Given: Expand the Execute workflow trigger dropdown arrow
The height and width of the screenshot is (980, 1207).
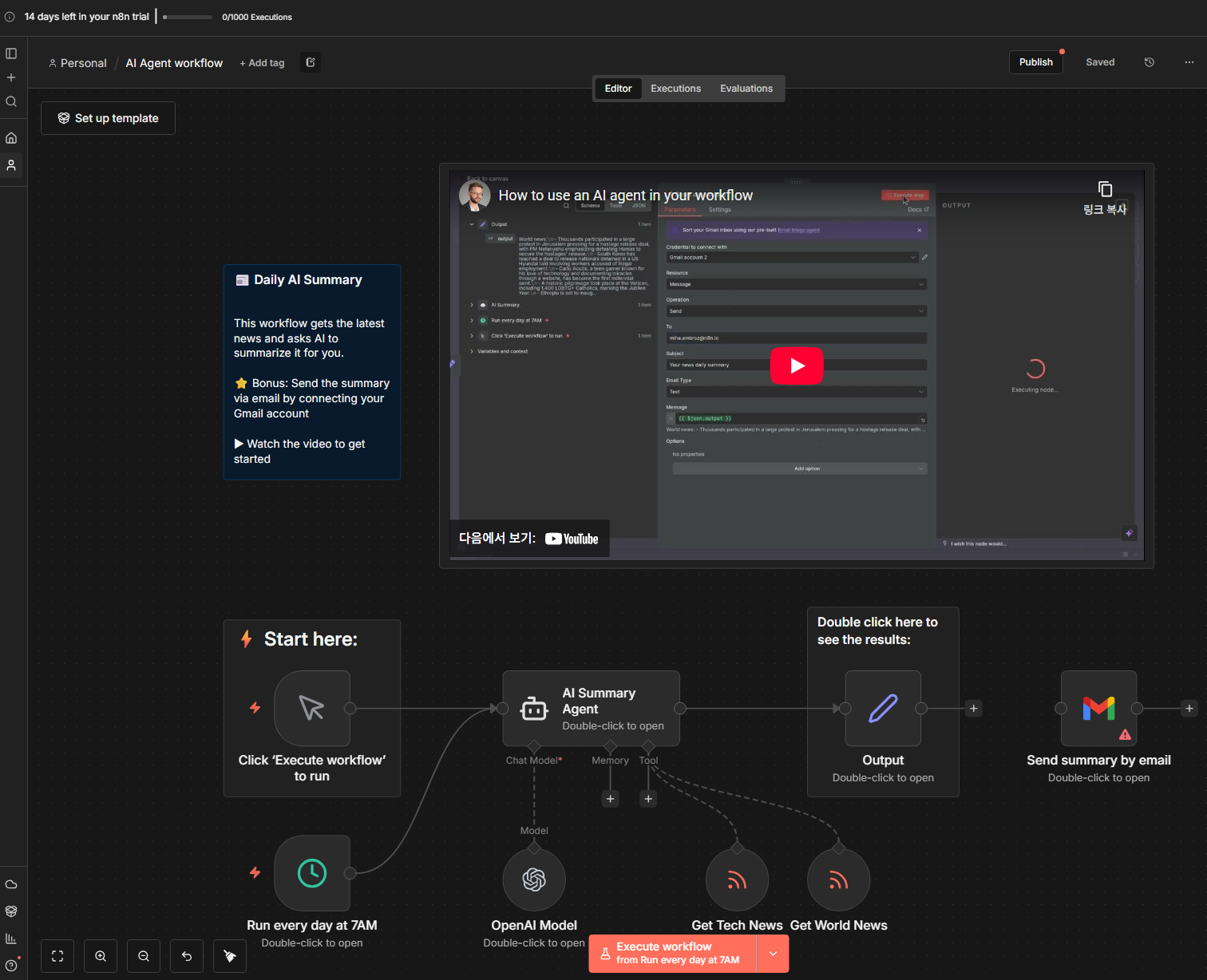Looking at the screenshot, I should 773,954.
